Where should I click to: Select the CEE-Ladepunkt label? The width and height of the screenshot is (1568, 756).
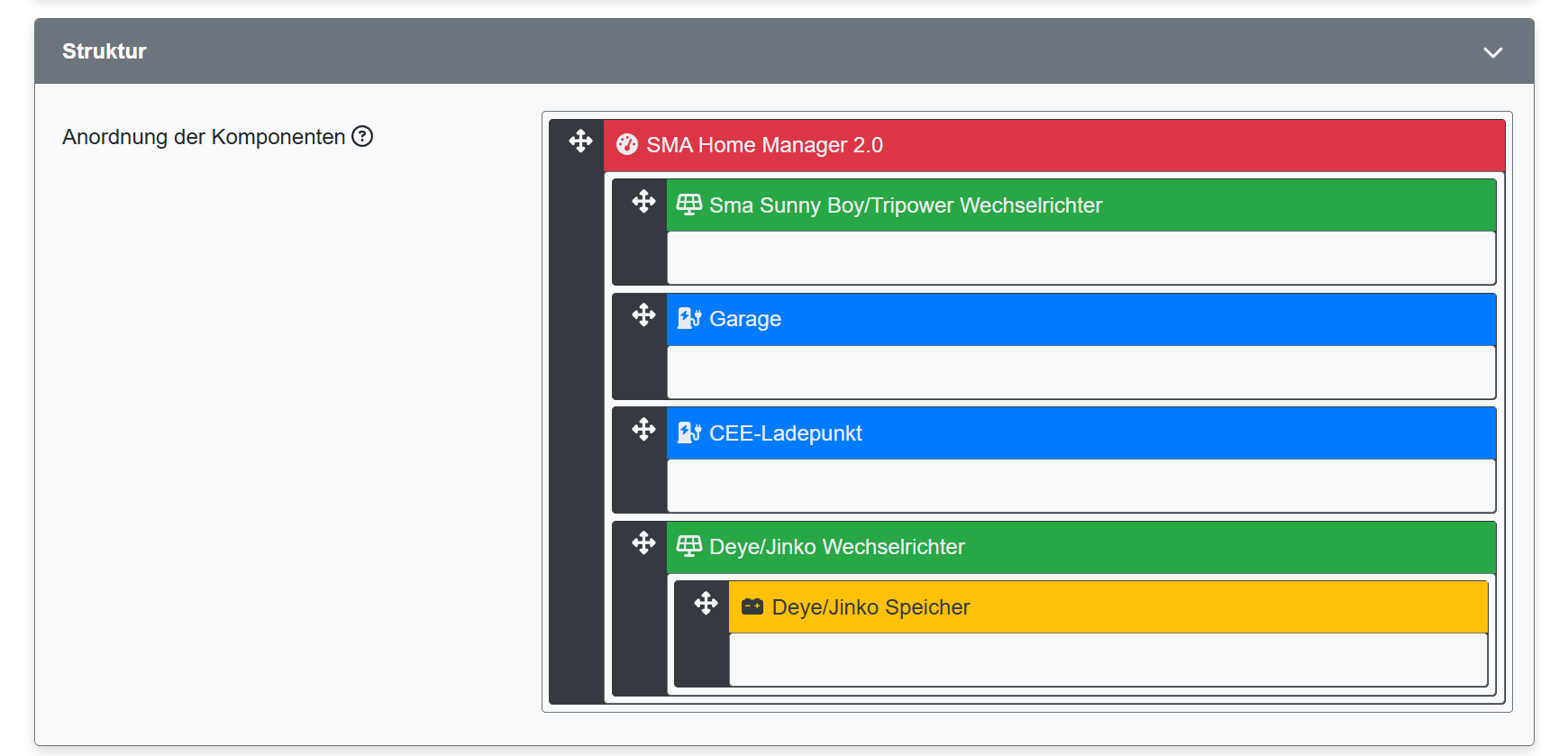[x=786, y=433]
